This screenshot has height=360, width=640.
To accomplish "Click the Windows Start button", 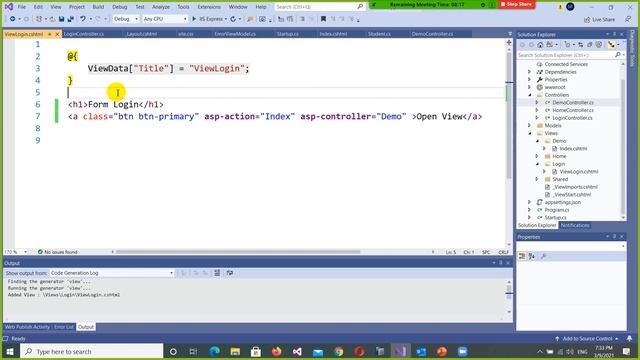I will pos(10,351).
